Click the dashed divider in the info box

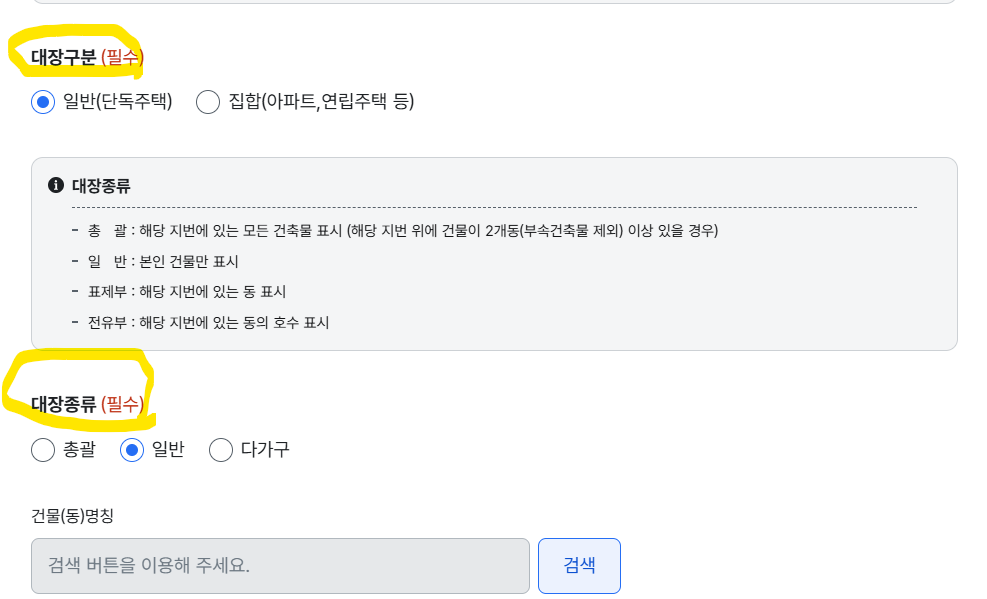point(494,207)
